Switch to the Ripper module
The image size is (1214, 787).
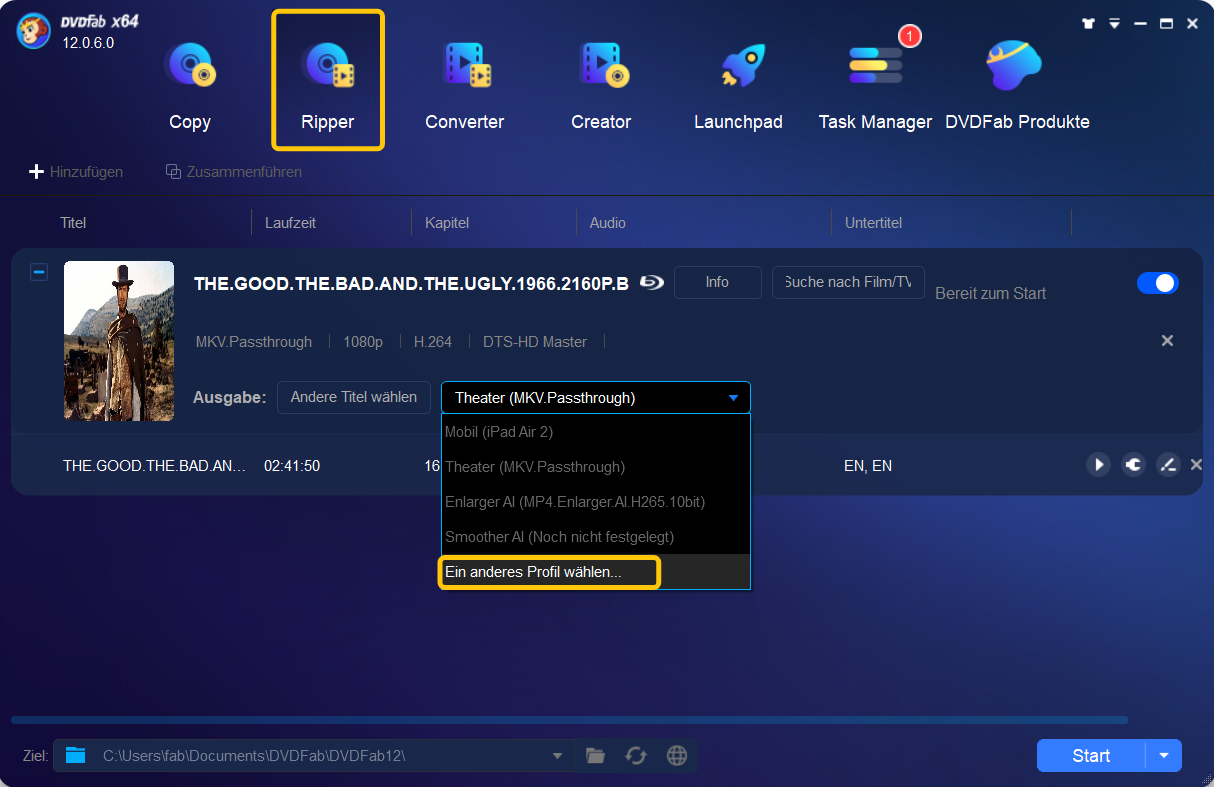(x=328, y=81)
